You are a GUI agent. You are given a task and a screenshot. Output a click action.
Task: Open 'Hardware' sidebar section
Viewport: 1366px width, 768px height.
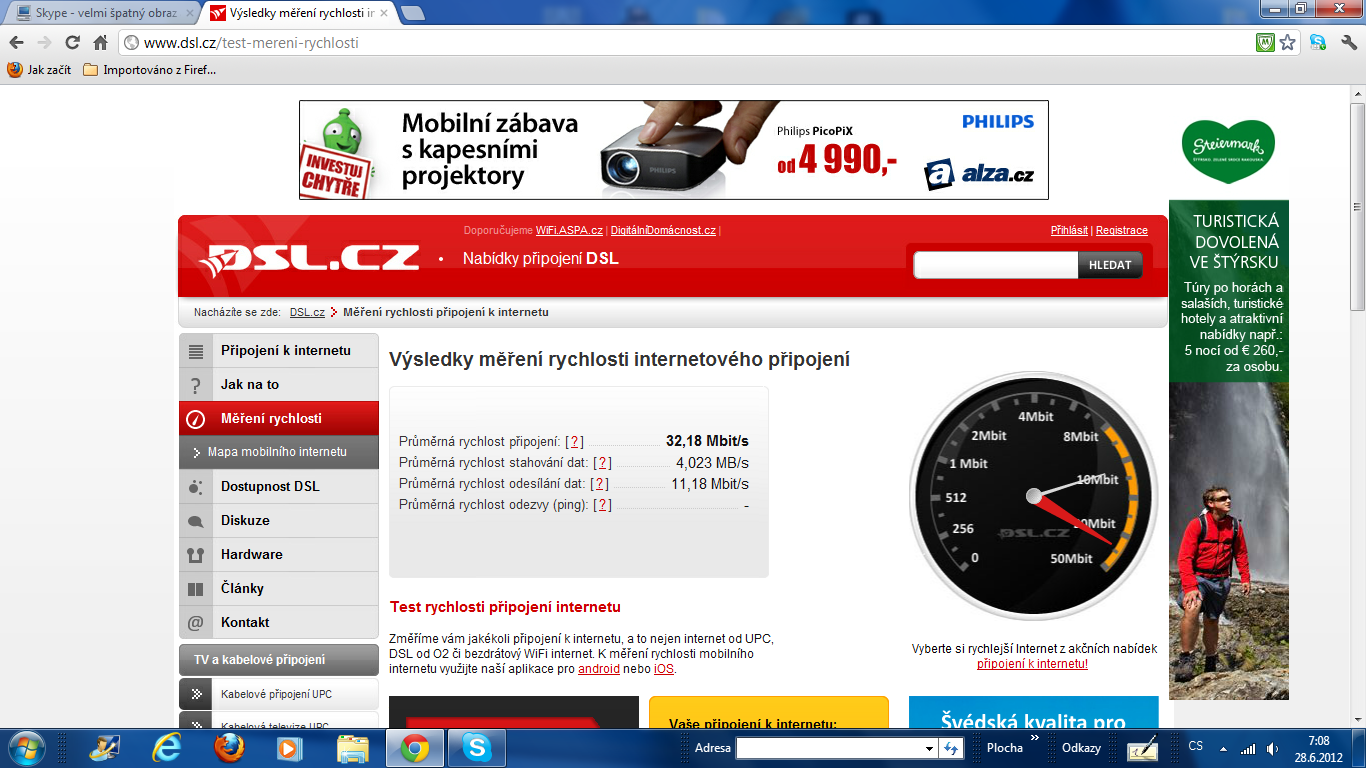(279, 555)
